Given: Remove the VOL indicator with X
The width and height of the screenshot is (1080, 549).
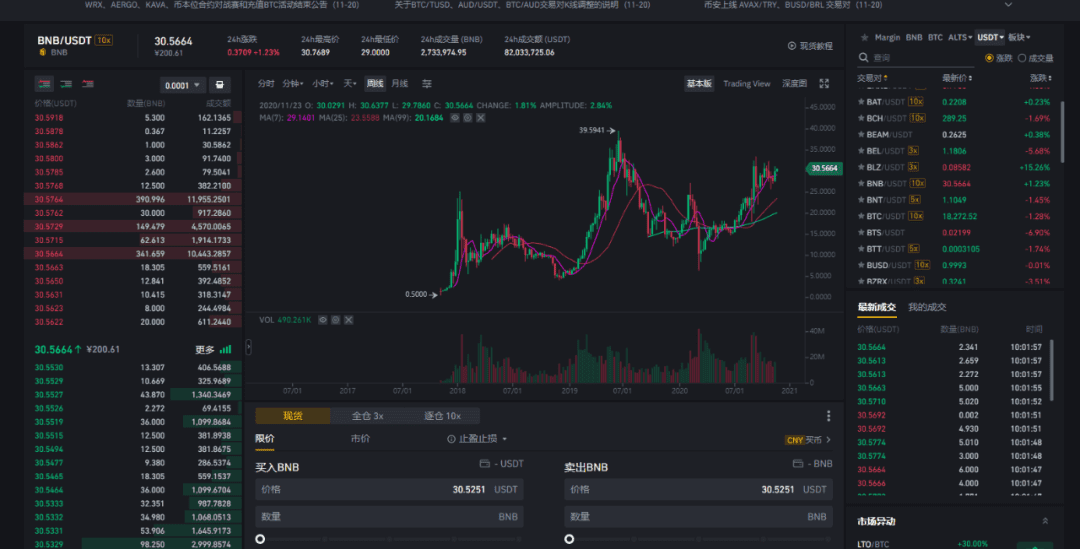Looking at the screenshot, I should (x=349, y=320).
